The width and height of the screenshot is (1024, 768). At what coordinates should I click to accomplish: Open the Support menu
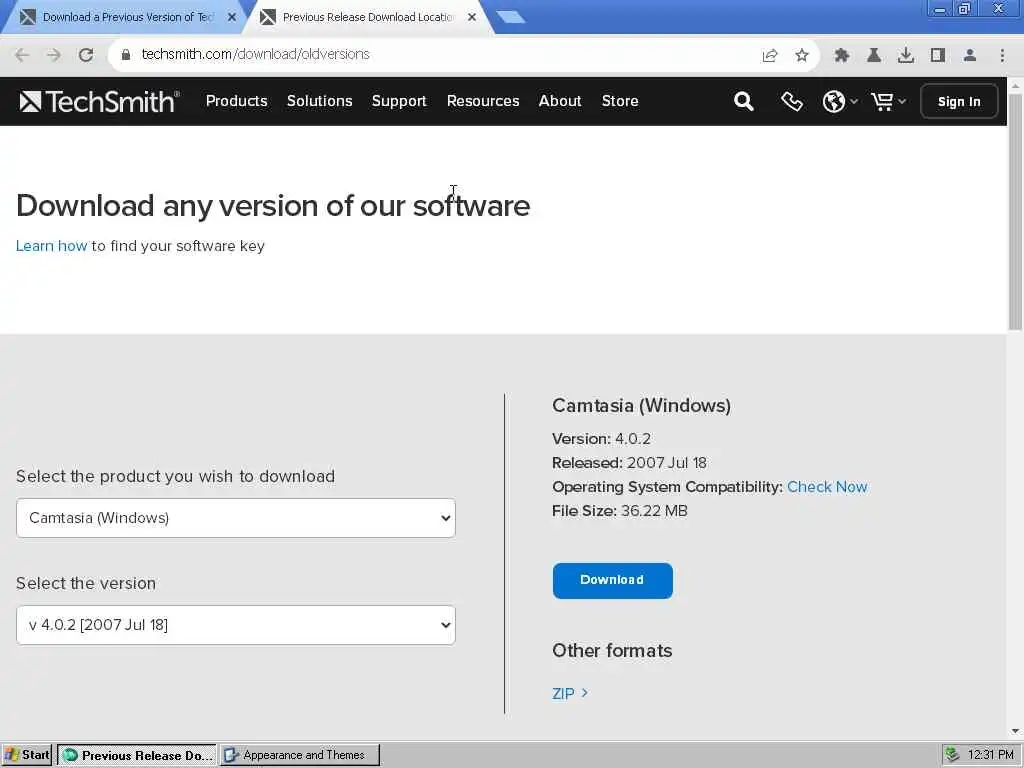click(399, 101)
